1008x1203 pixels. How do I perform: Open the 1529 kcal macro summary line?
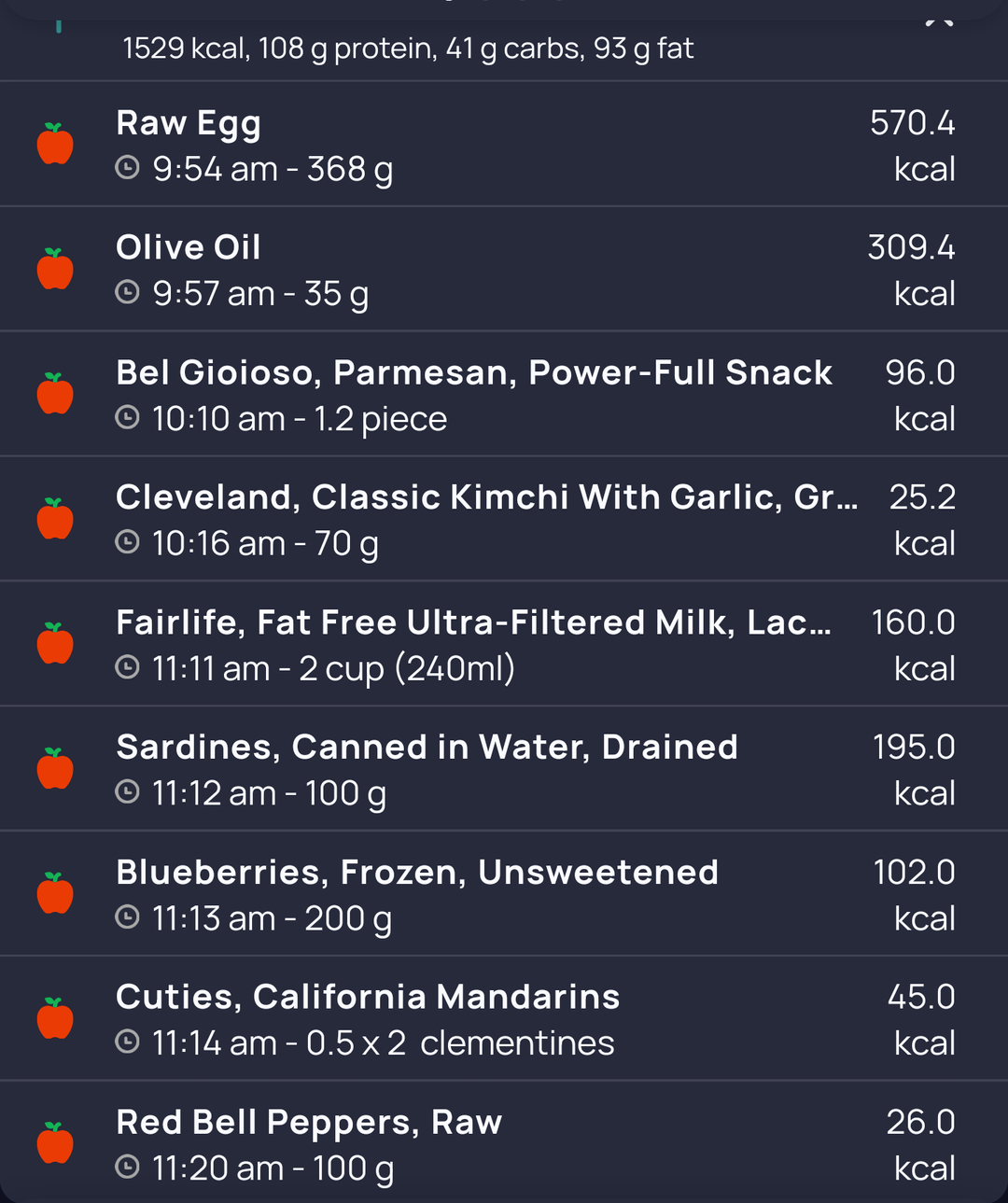tap(408, 48)
